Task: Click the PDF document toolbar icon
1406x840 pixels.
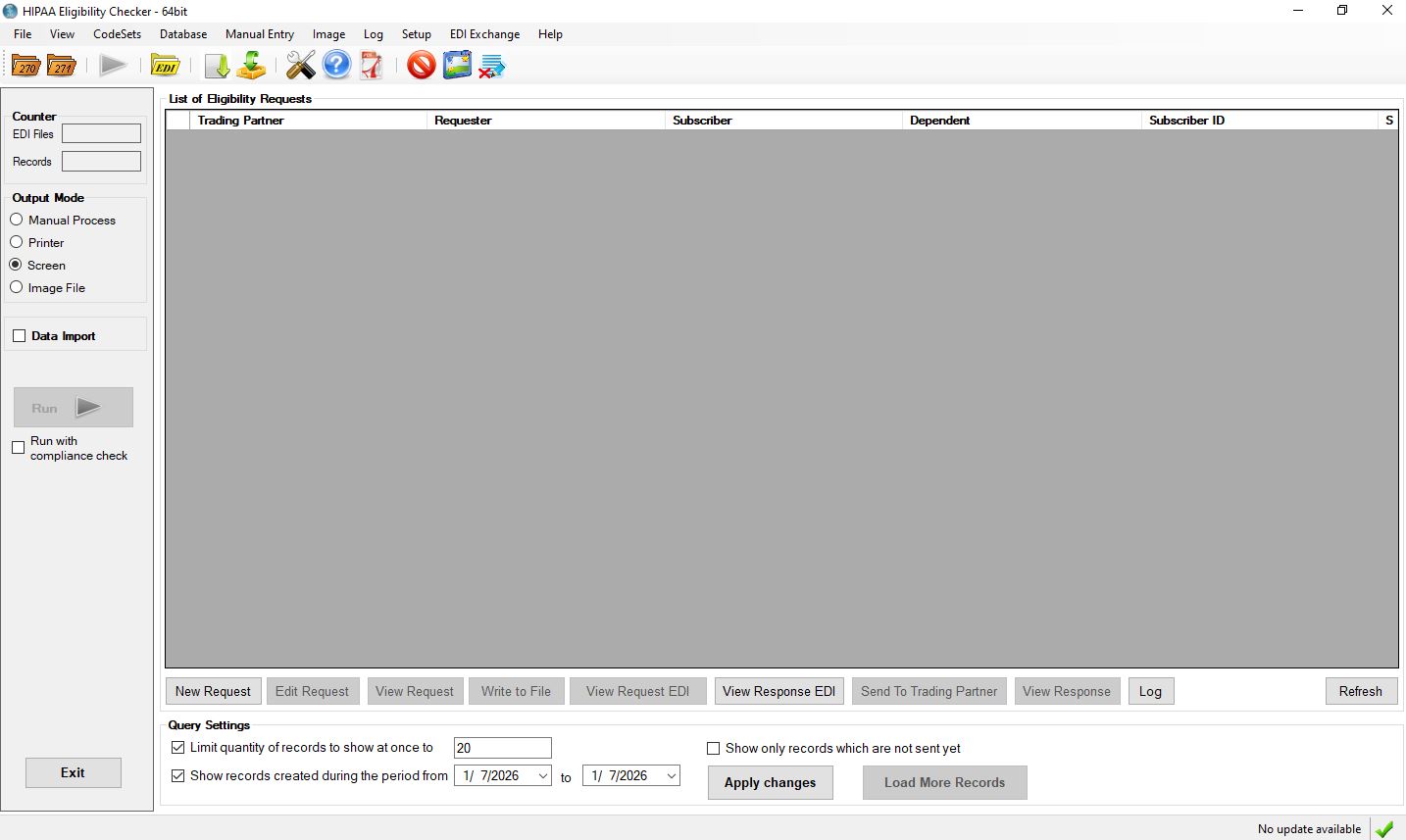Action: click(372, 66)
